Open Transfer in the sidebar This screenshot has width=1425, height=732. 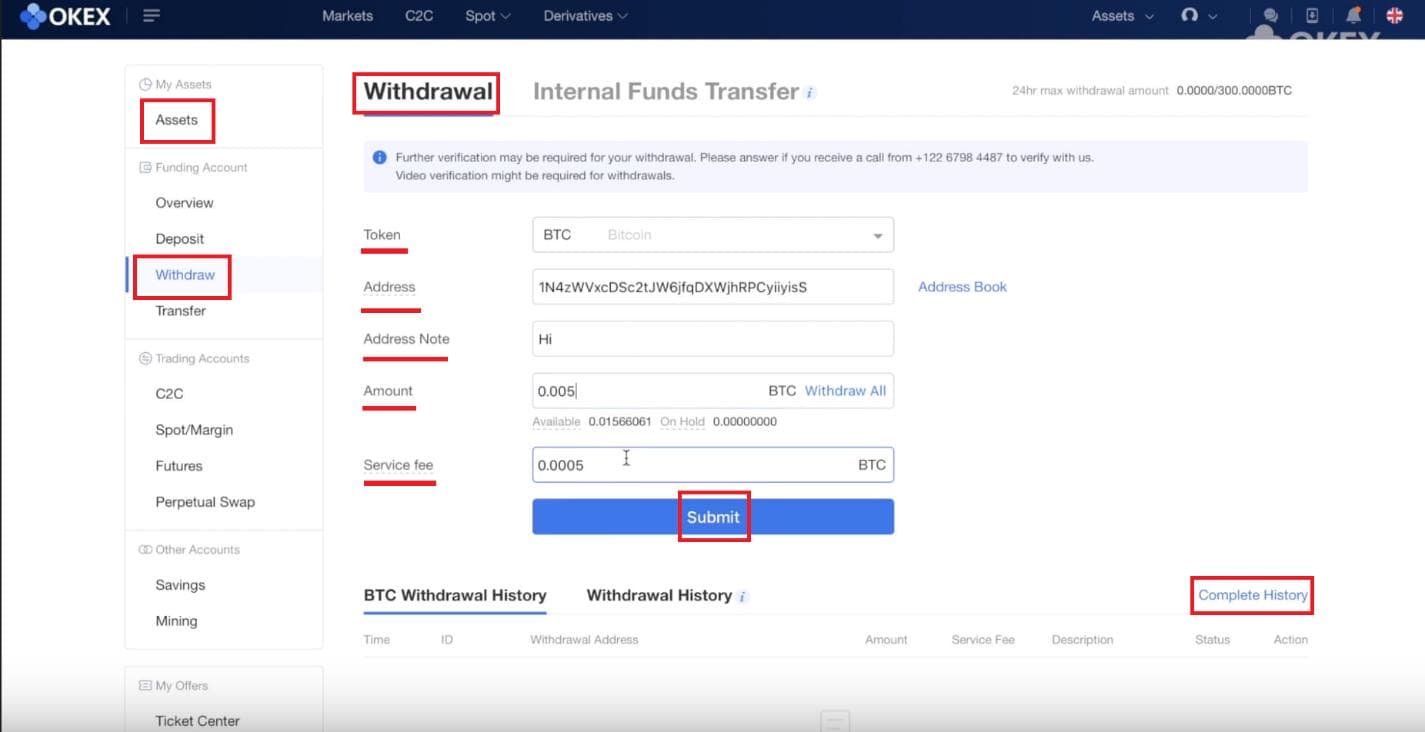point(181,311)
